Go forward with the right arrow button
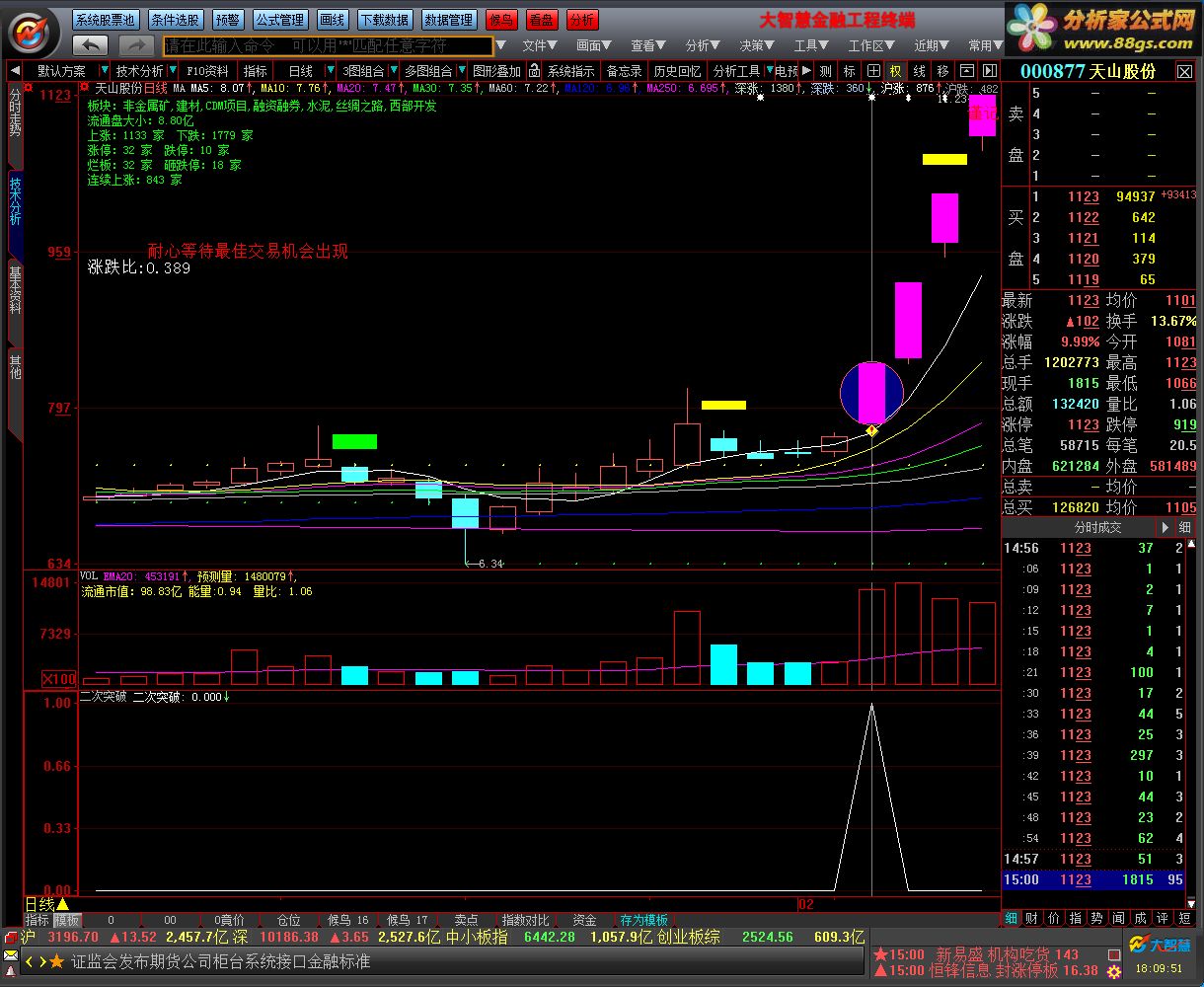 pyautogui.click(x=136, y=45)
